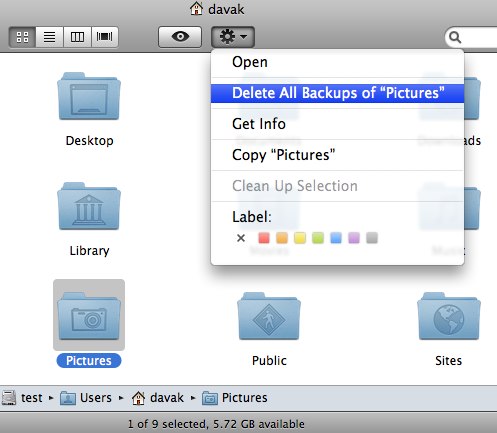This screenshot has width=497, height=433.
Task: Choose Open from the action menu
Action: click(x=337, y=62)
